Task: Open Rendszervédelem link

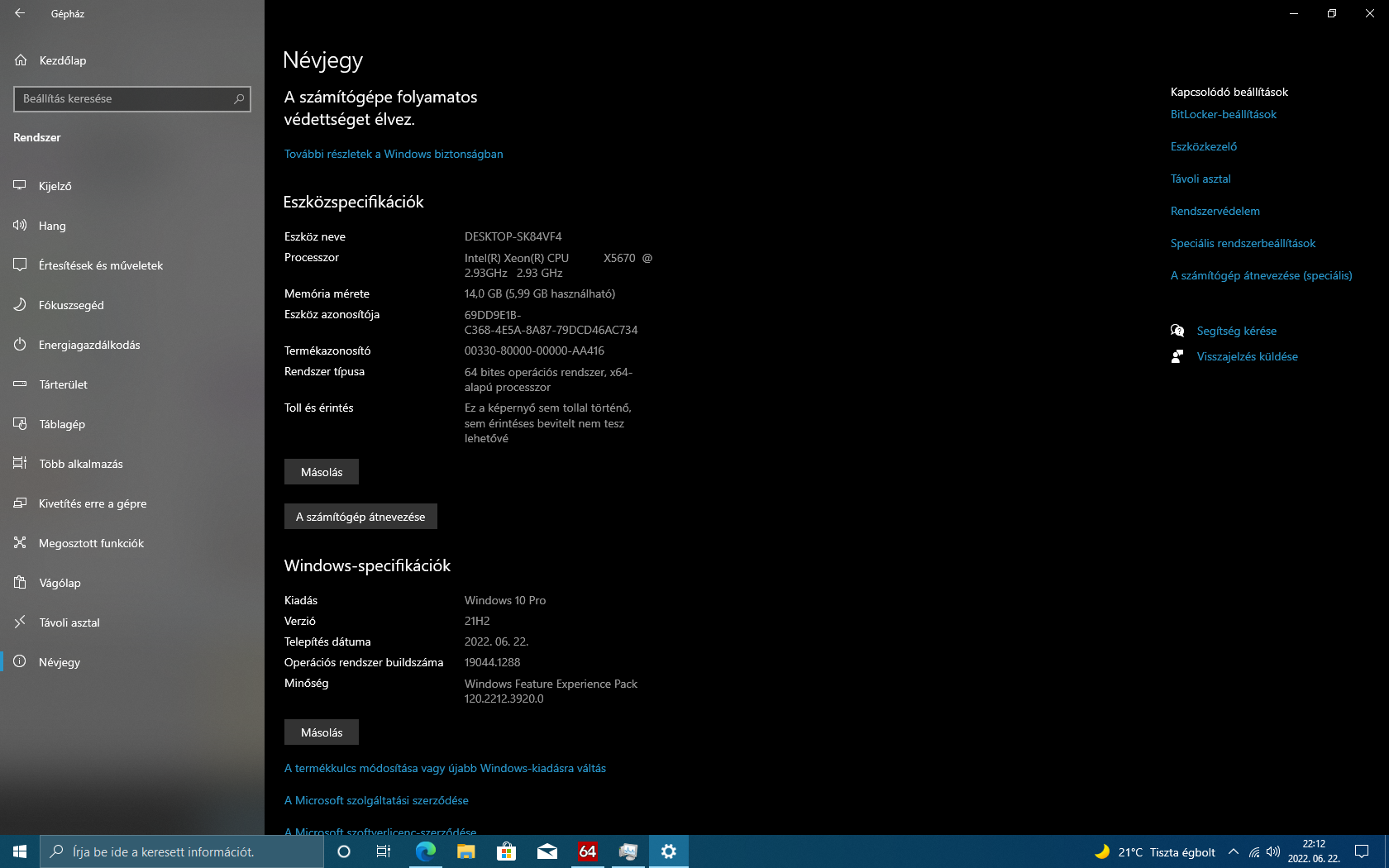Action: (x=1215, y=211)
